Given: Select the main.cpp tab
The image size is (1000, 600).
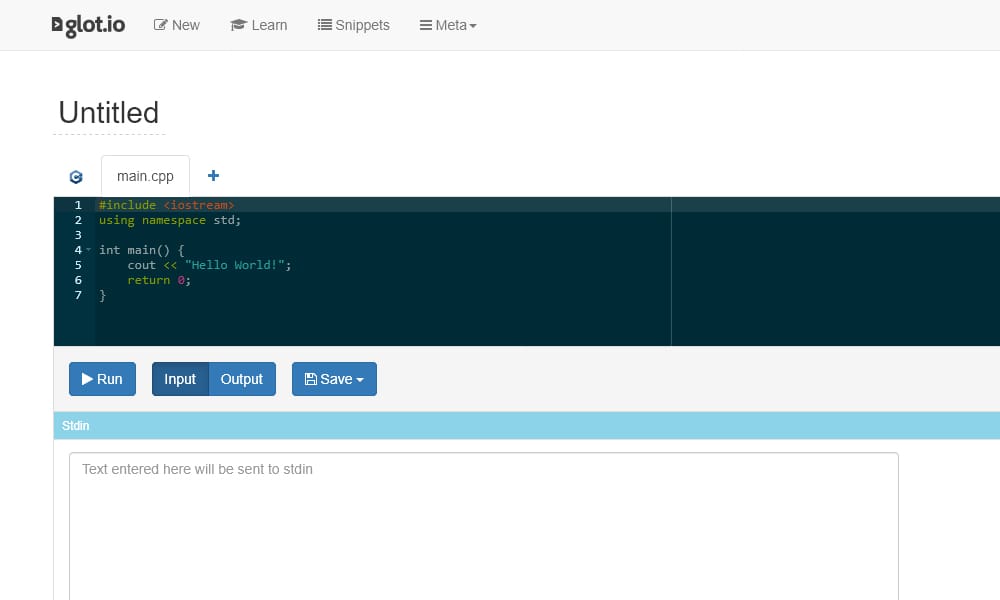Looking at the screenshot, I should [145, 176].
